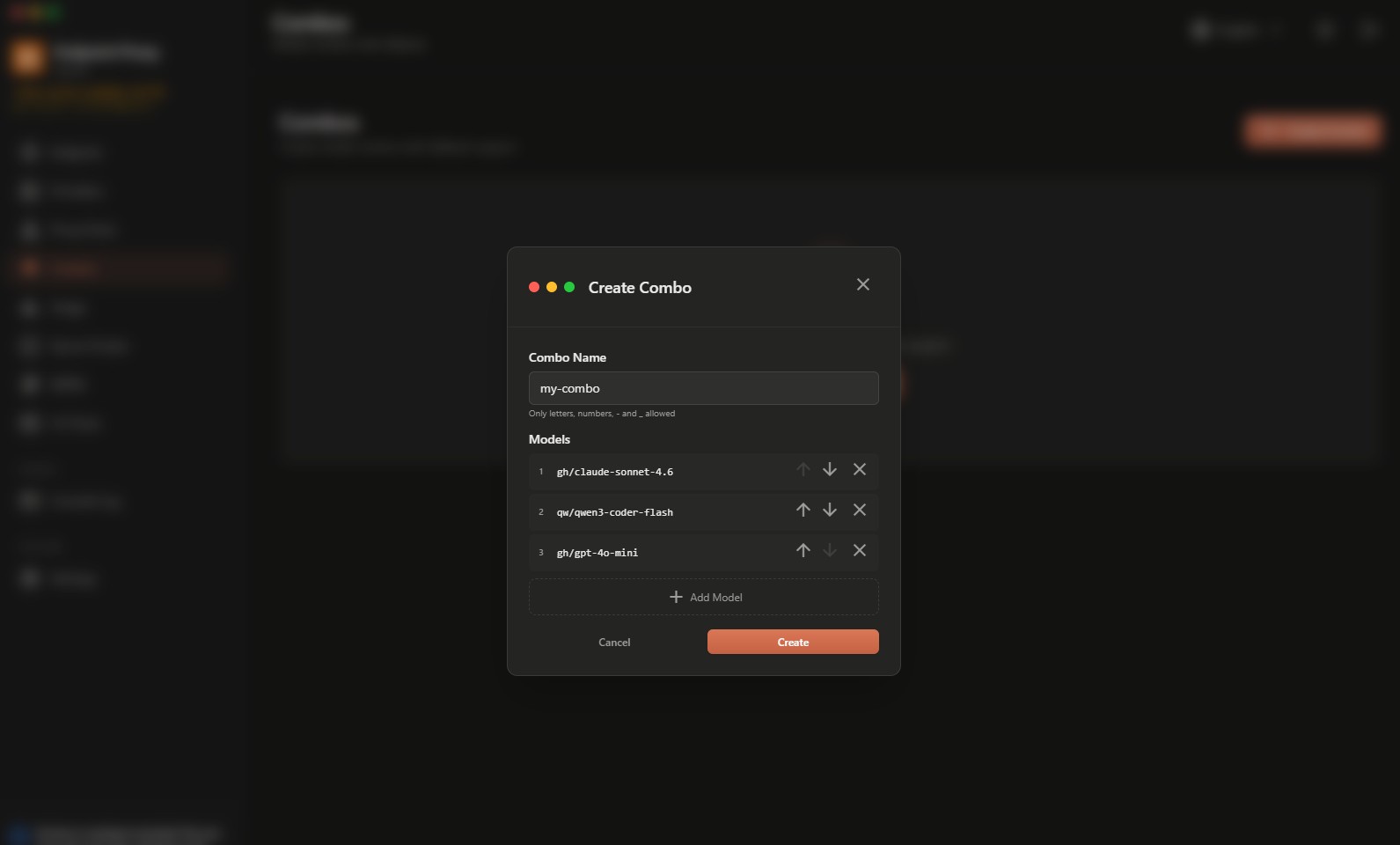Viewport: 1400px width, 845px height.
Task: Delete qw/qwen3-coder-flash from the combo
Action: click(860, 511)
